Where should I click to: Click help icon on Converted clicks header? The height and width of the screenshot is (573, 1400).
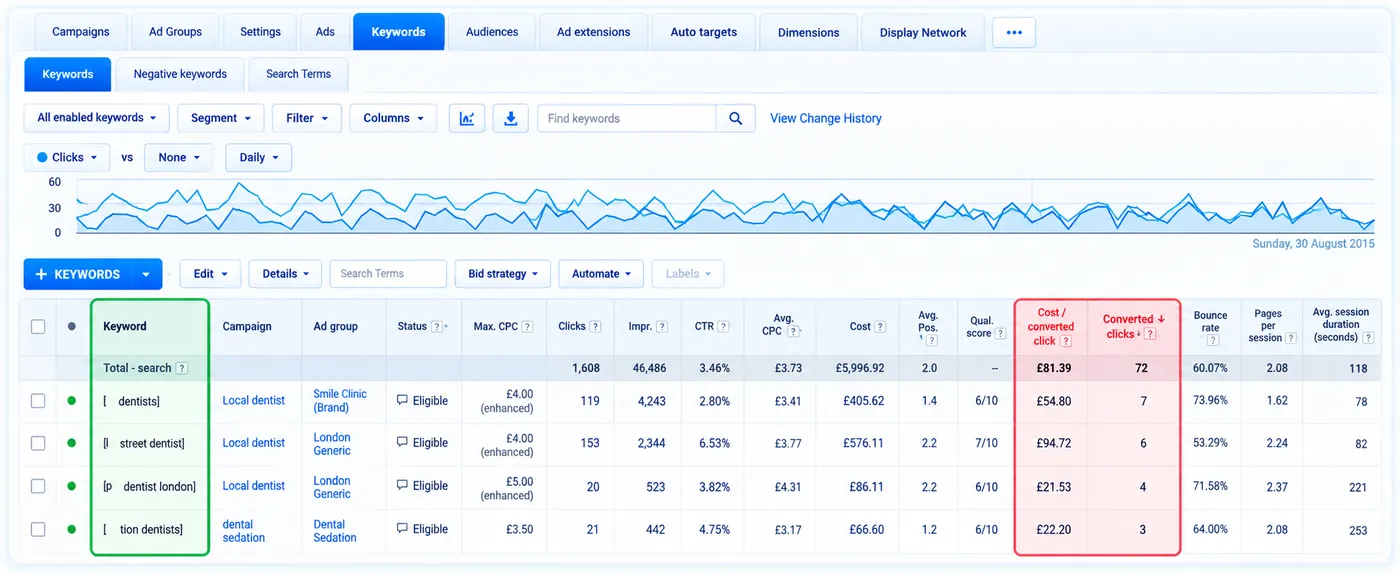click(x=1150, y=334)
